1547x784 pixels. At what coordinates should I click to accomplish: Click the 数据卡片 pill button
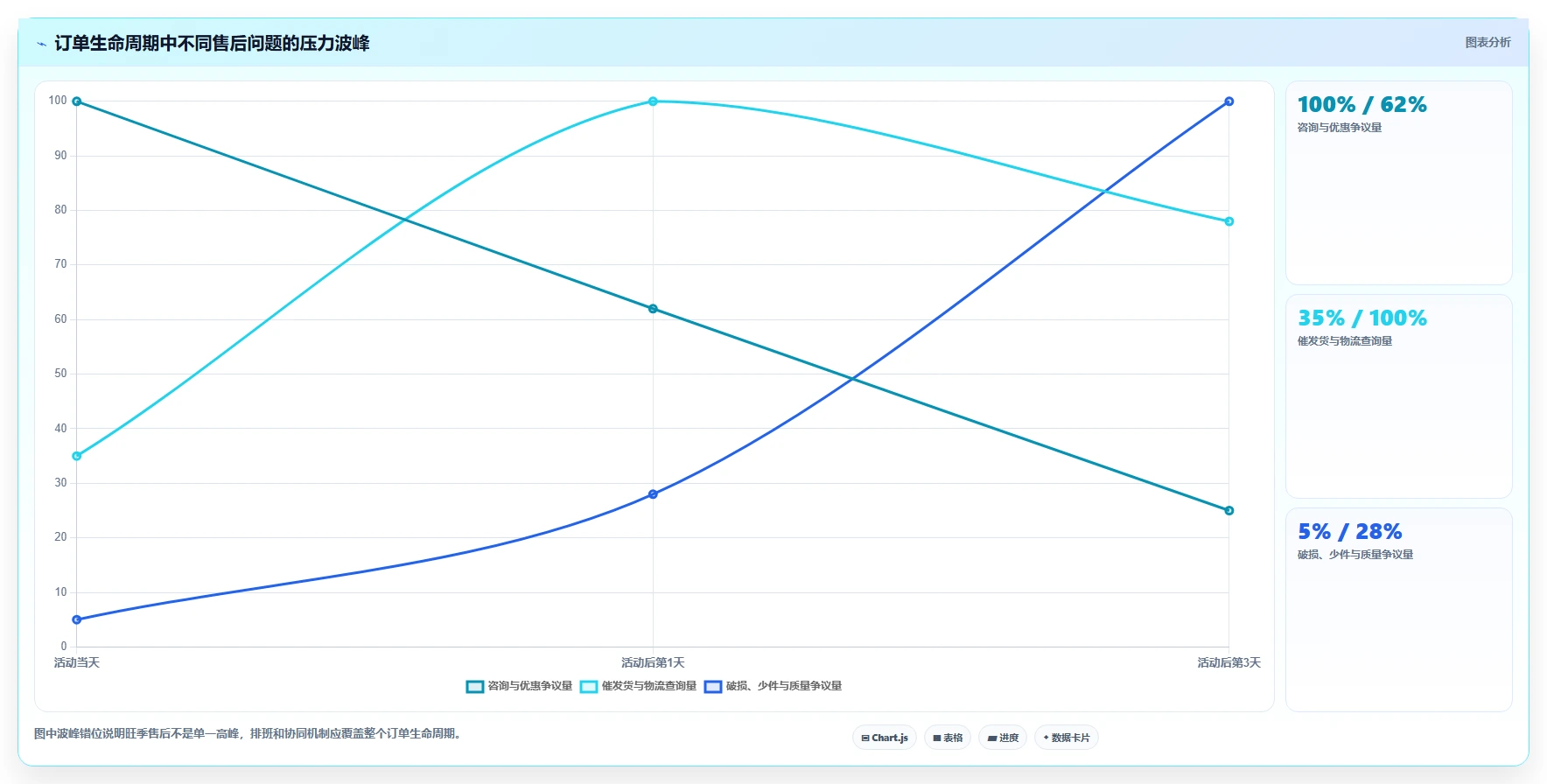[1067, 738]
